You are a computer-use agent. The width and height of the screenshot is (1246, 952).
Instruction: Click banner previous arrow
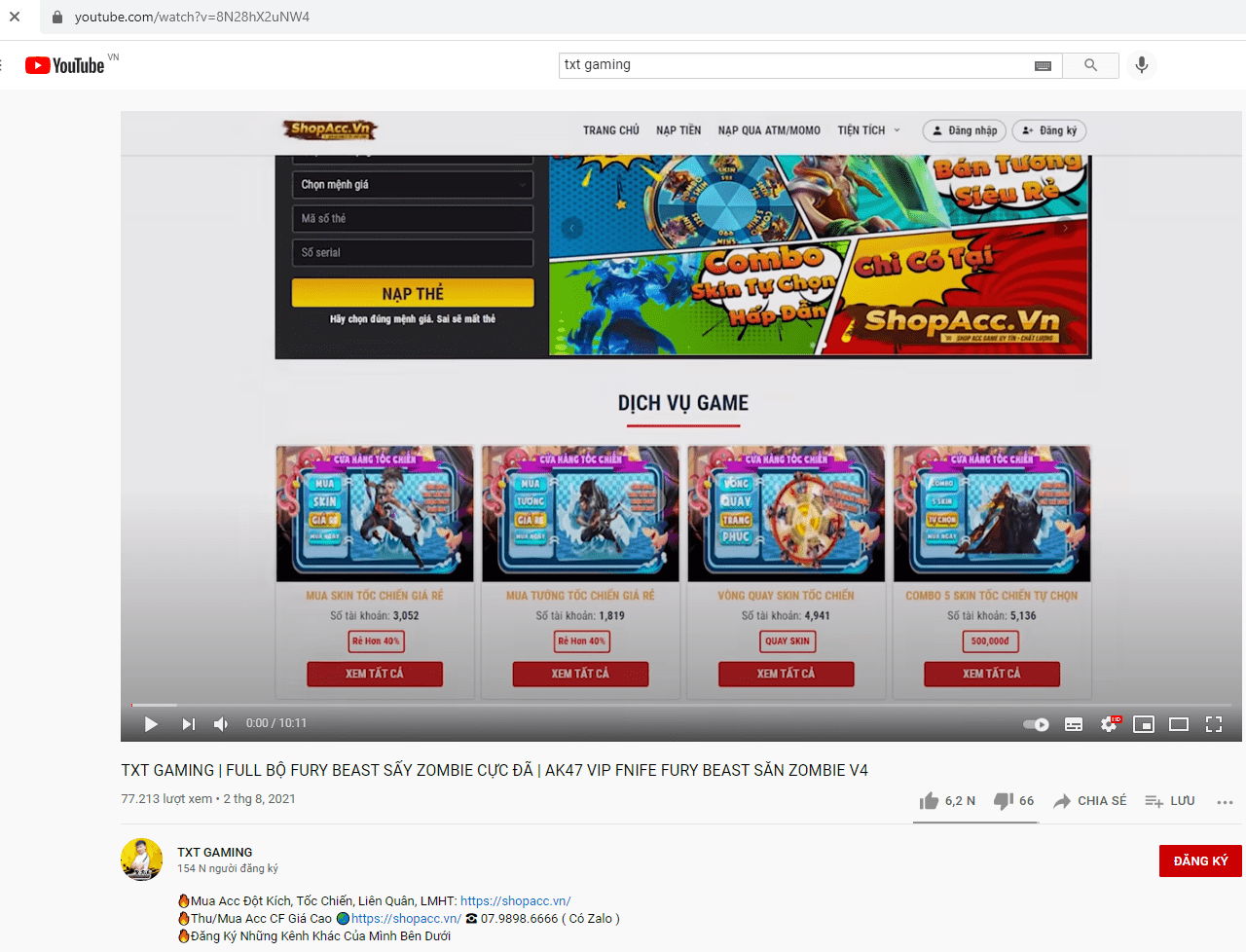click(571, 228)
